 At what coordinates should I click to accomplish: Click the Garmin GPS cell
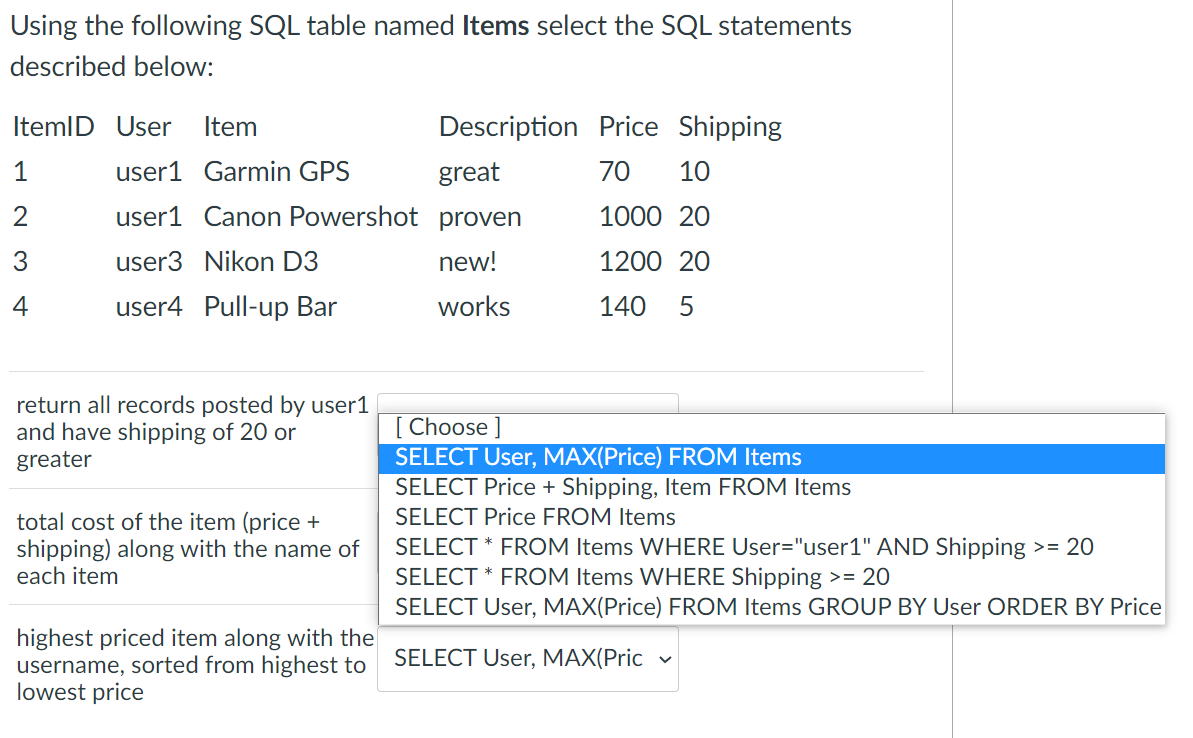coord(276,171)
